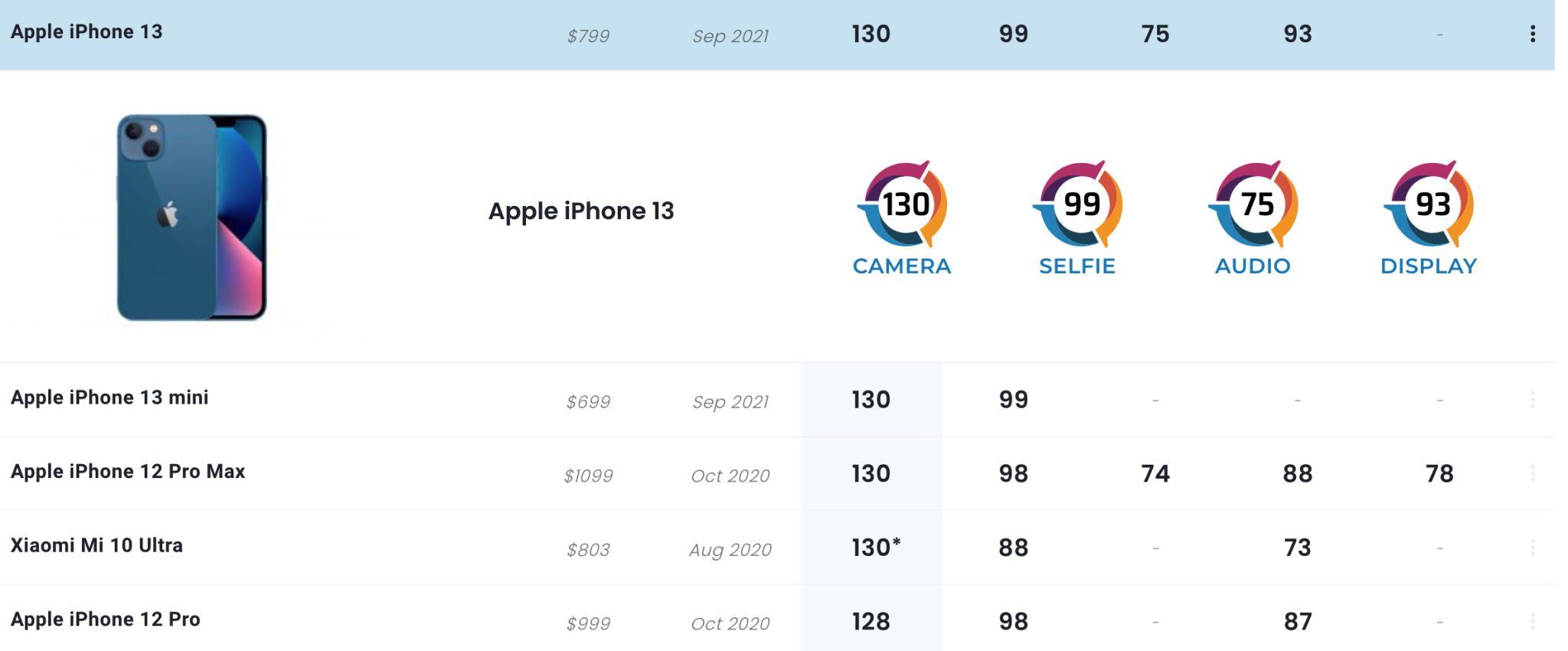Click the DISPLAY label under the 93 badge
1568x651 pixels.
(x=1429, y=267)
